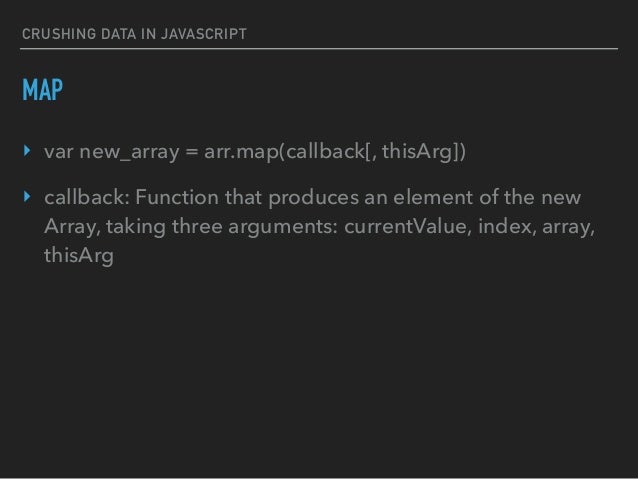Image resolution: width=638 pixels, height=479 pixels.
Task: Click the horizontal divider line under header
Action: click(319, 48)
